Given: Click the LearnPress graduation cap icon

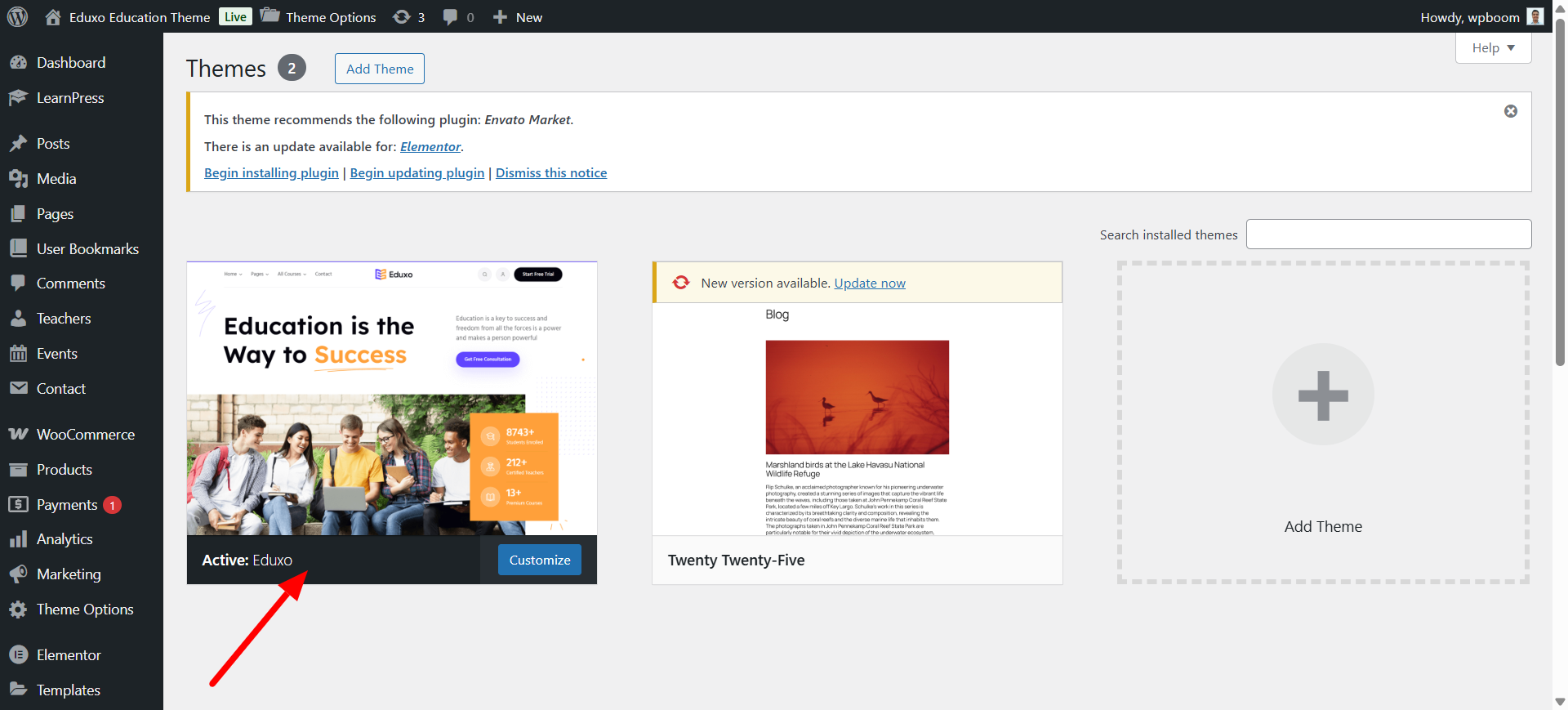Looking at the screenshot, I should (x=18, y=98).
